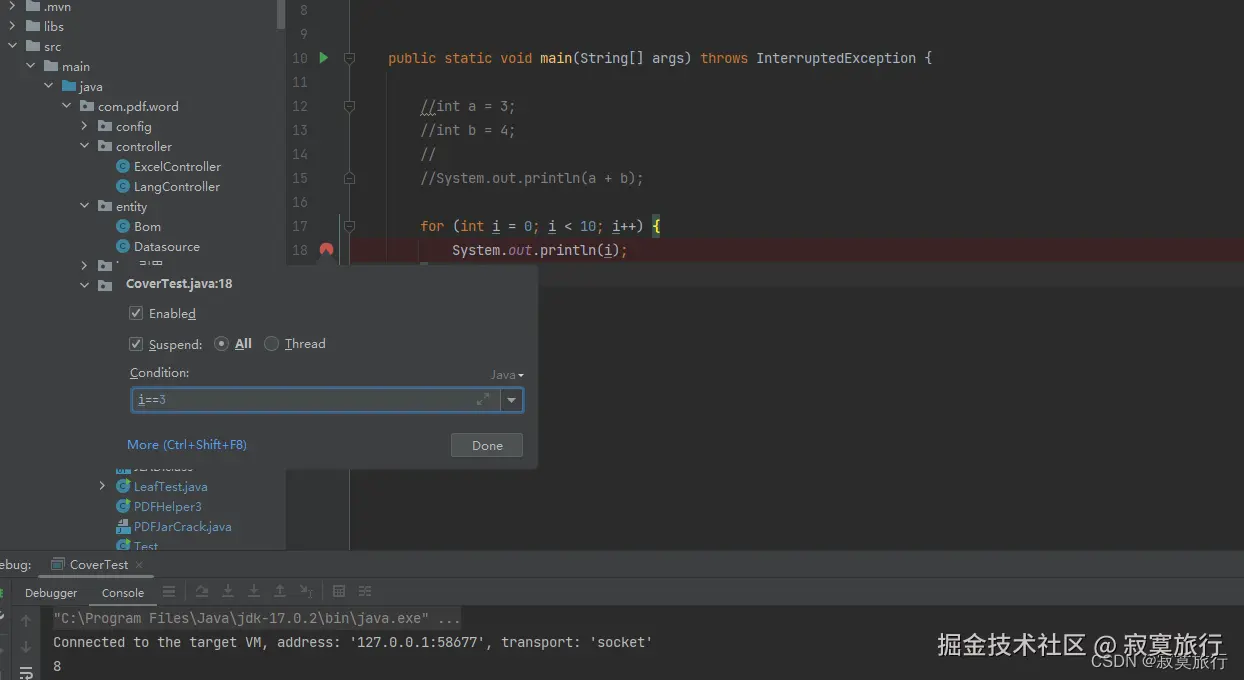Click the commented 'int a = 3;' line
Image resolution: width=1244 pixels, height=680 pixels.
468,106
